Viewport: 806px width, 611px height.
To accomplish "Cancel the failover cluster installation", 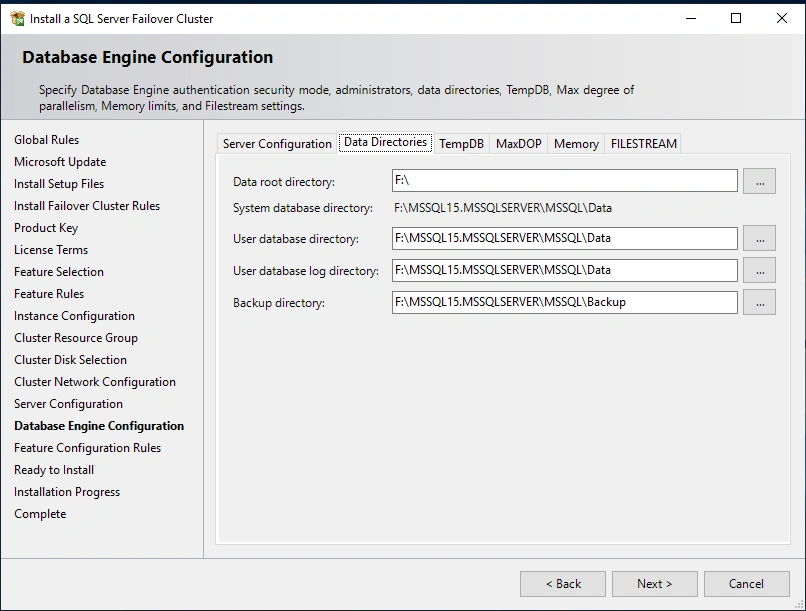I will (x=746, y=584).
